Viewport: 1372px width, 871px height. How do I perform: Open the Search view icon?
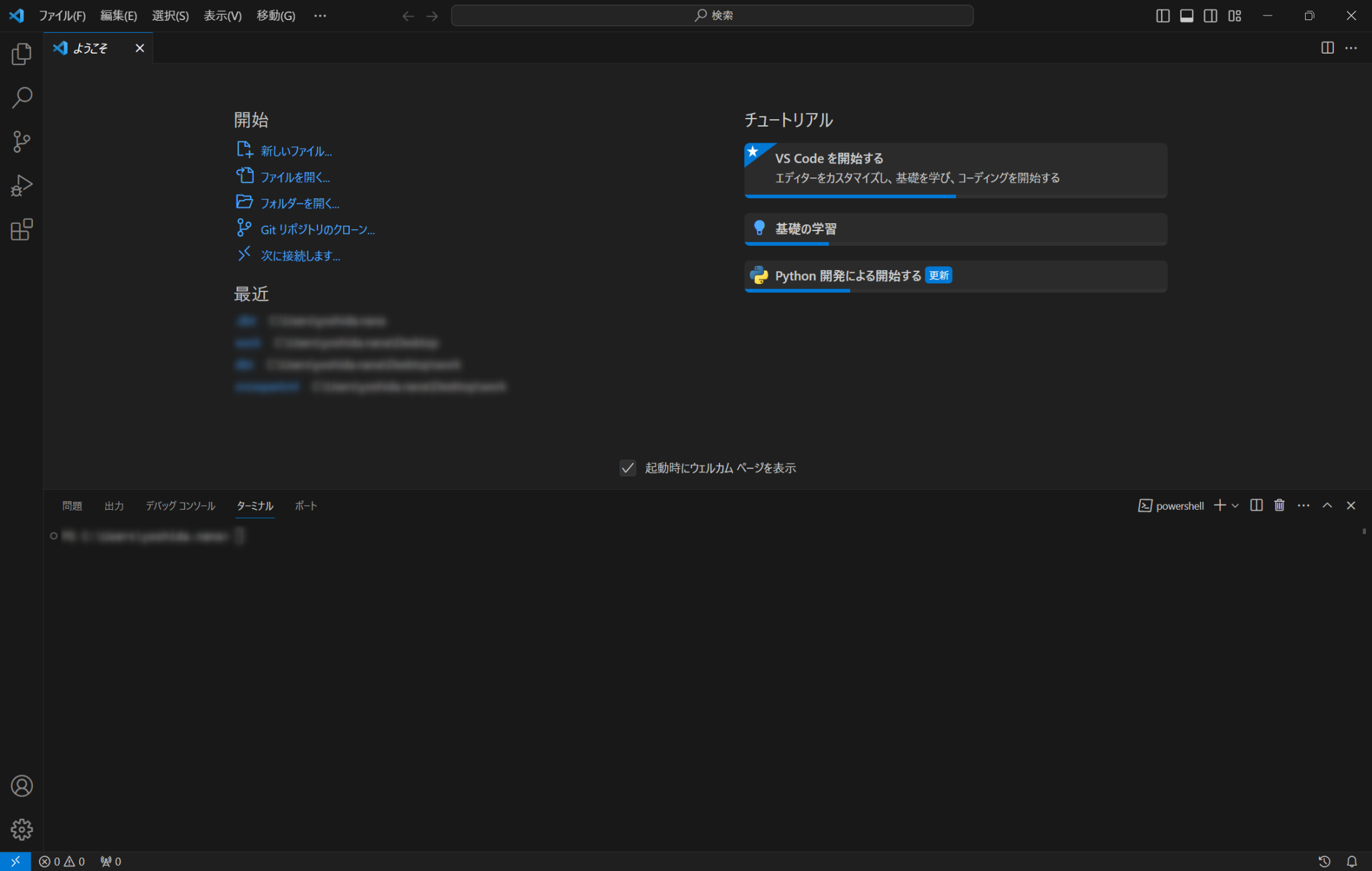tap(21, 97)
